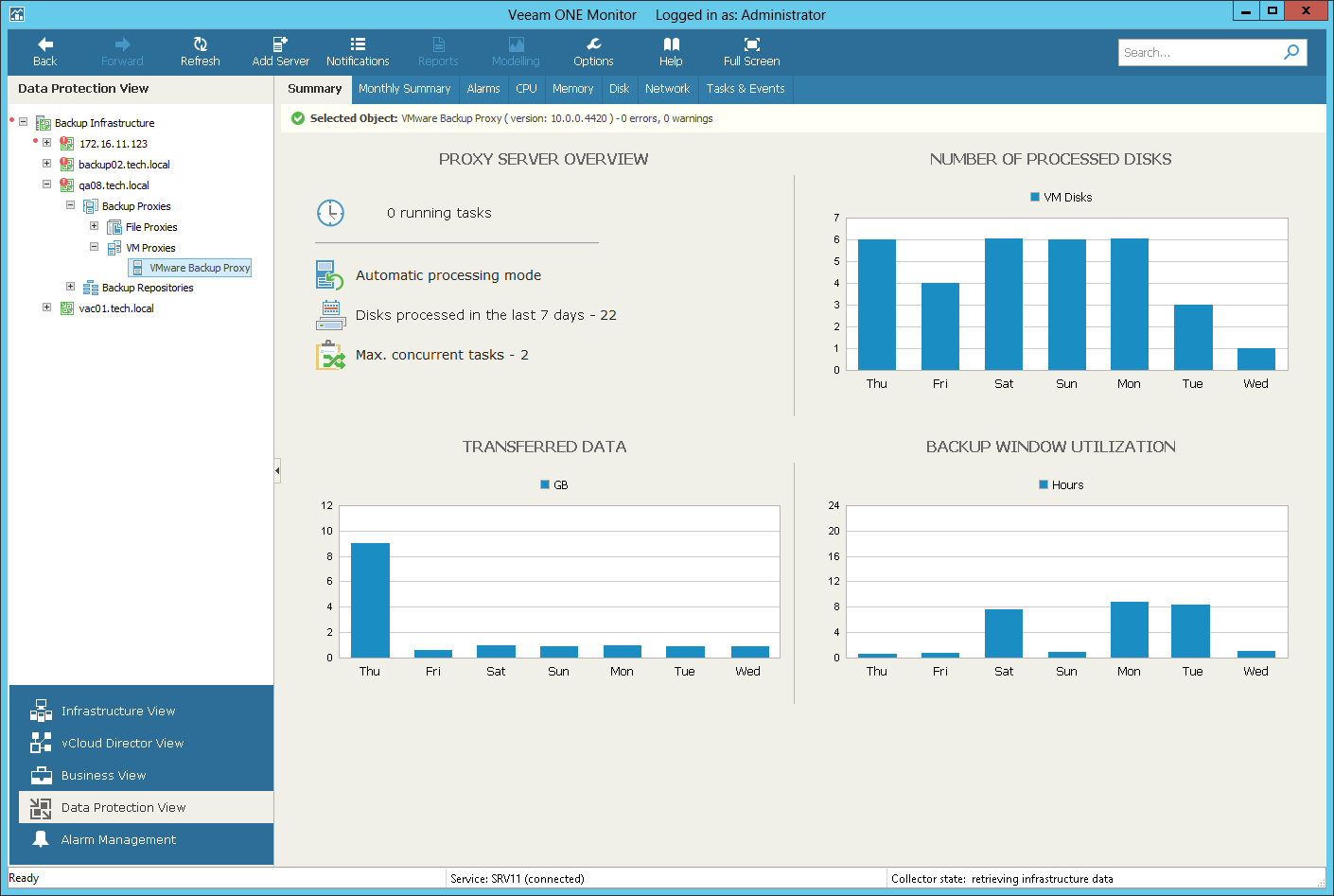Click the Alarm Management bell icon
Viewport: 1334px width, 896px height.
(41, 839)
